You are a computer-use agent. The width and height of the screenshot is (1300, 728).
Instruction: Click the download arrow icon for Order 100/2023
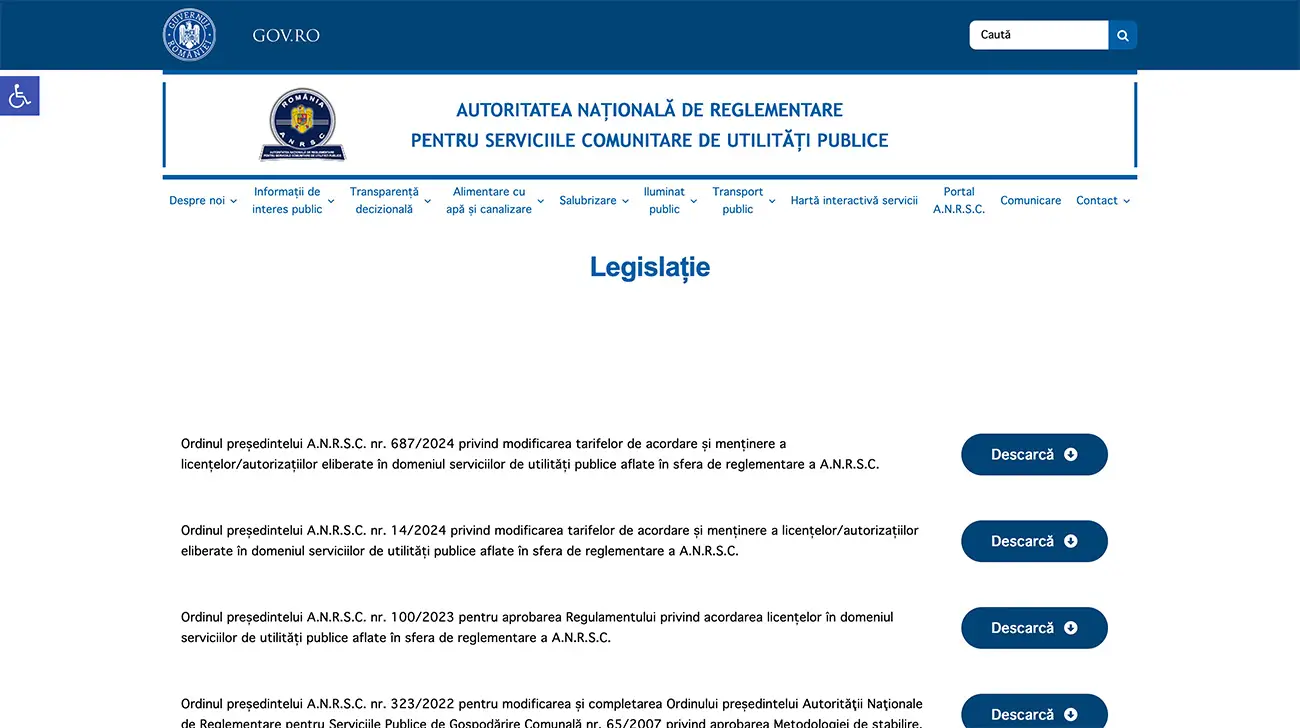[x=1071, y=628]
